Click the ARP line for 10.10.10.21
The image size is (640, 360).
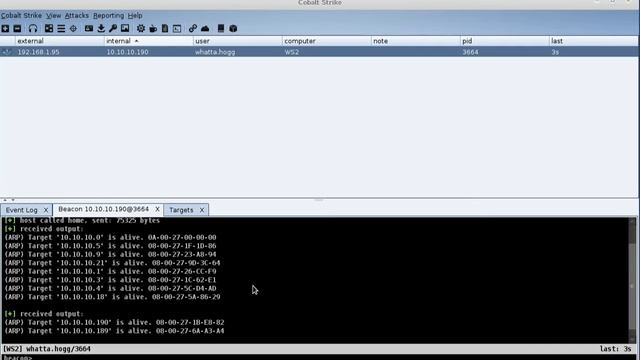(x=112, y=263)
